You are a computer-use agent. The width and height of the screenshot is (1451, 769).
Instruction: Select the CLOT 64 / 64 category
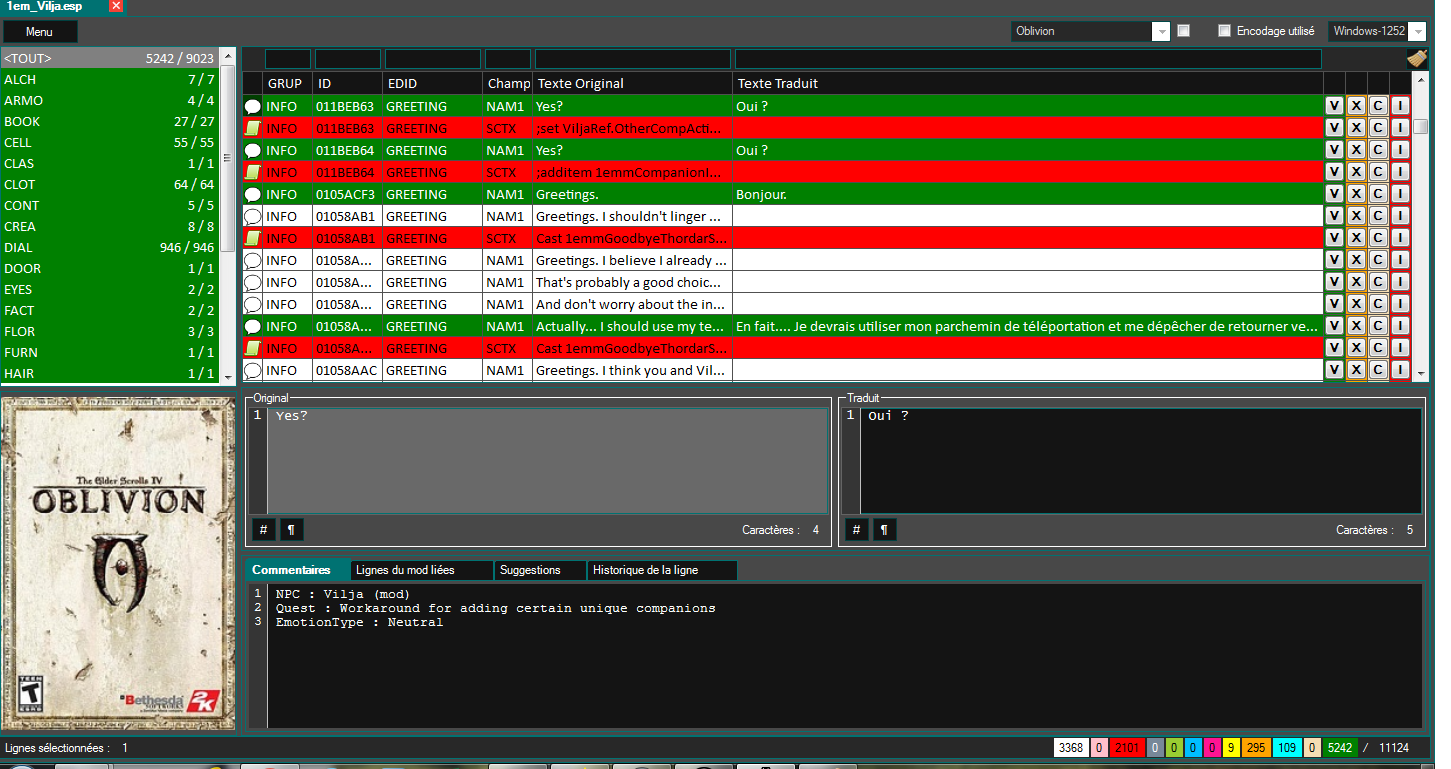(109, 184)
